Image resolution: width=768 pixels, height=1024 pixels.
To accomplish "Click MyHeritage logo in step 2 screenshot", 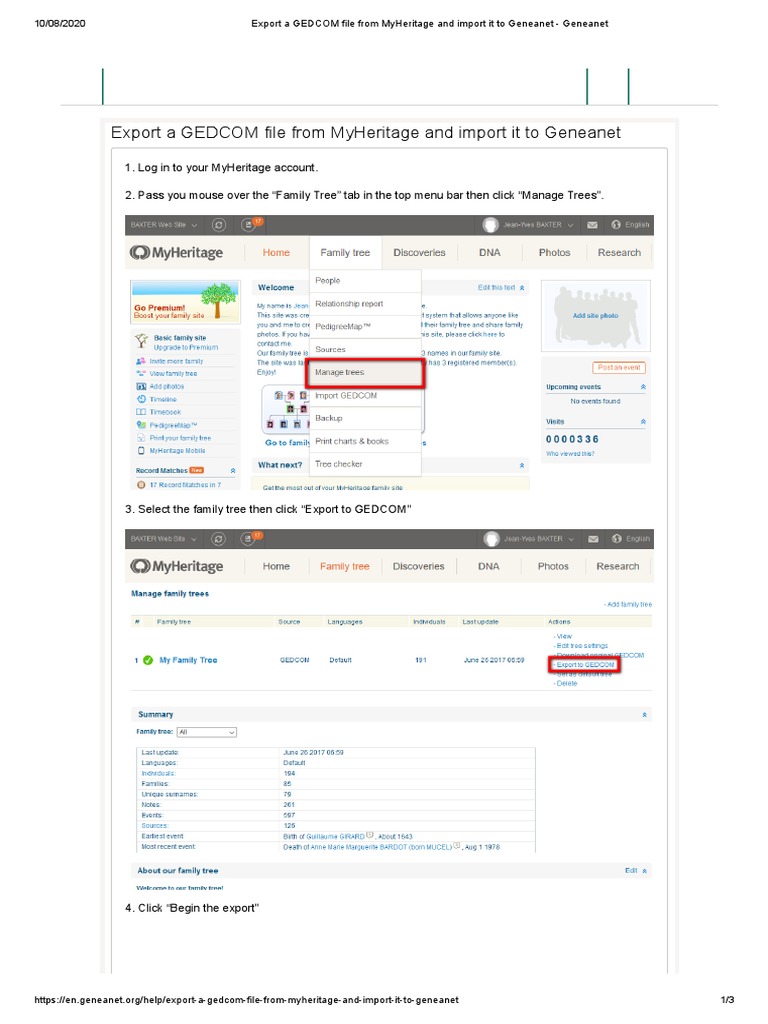I will click(176, 252).
